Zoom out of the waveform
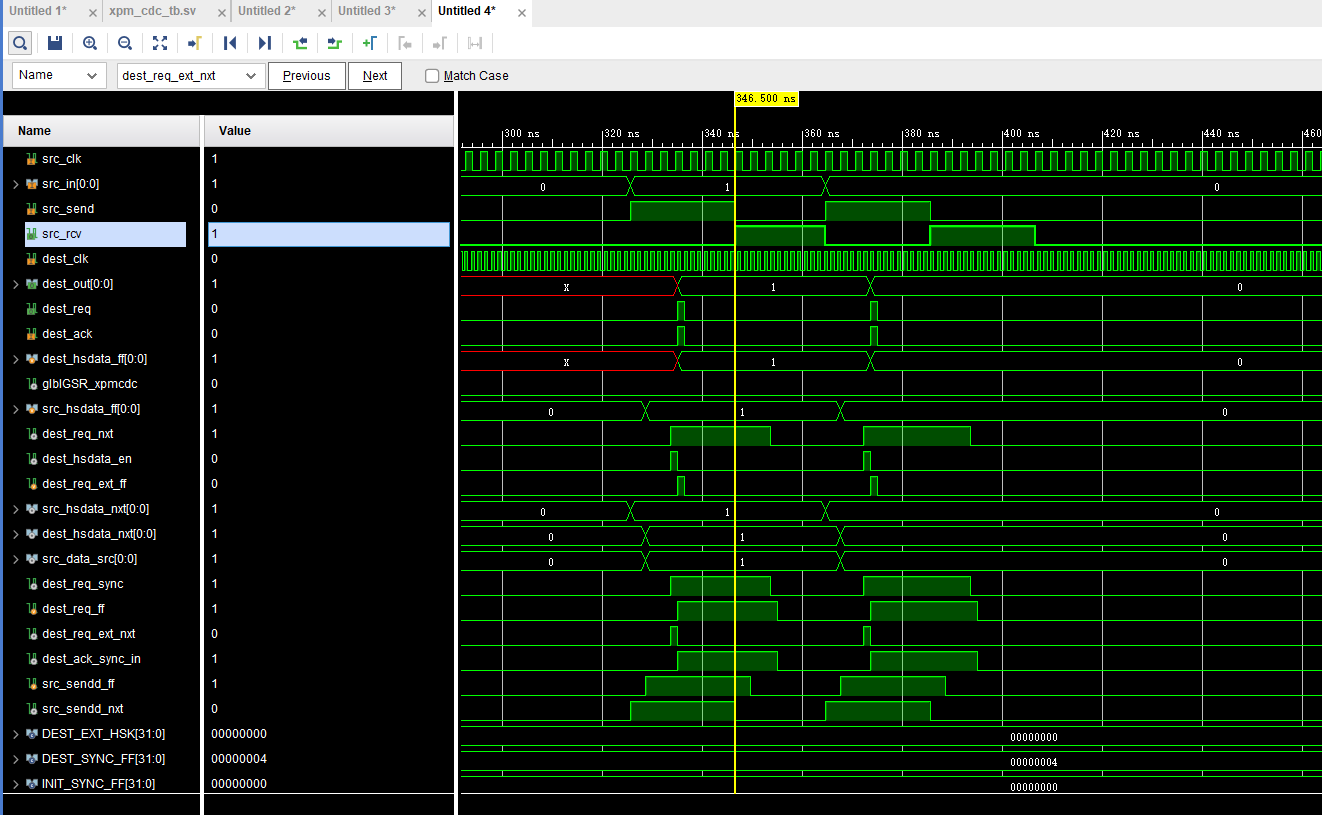Screen dimensions: 1322x815 coord(124,43)
